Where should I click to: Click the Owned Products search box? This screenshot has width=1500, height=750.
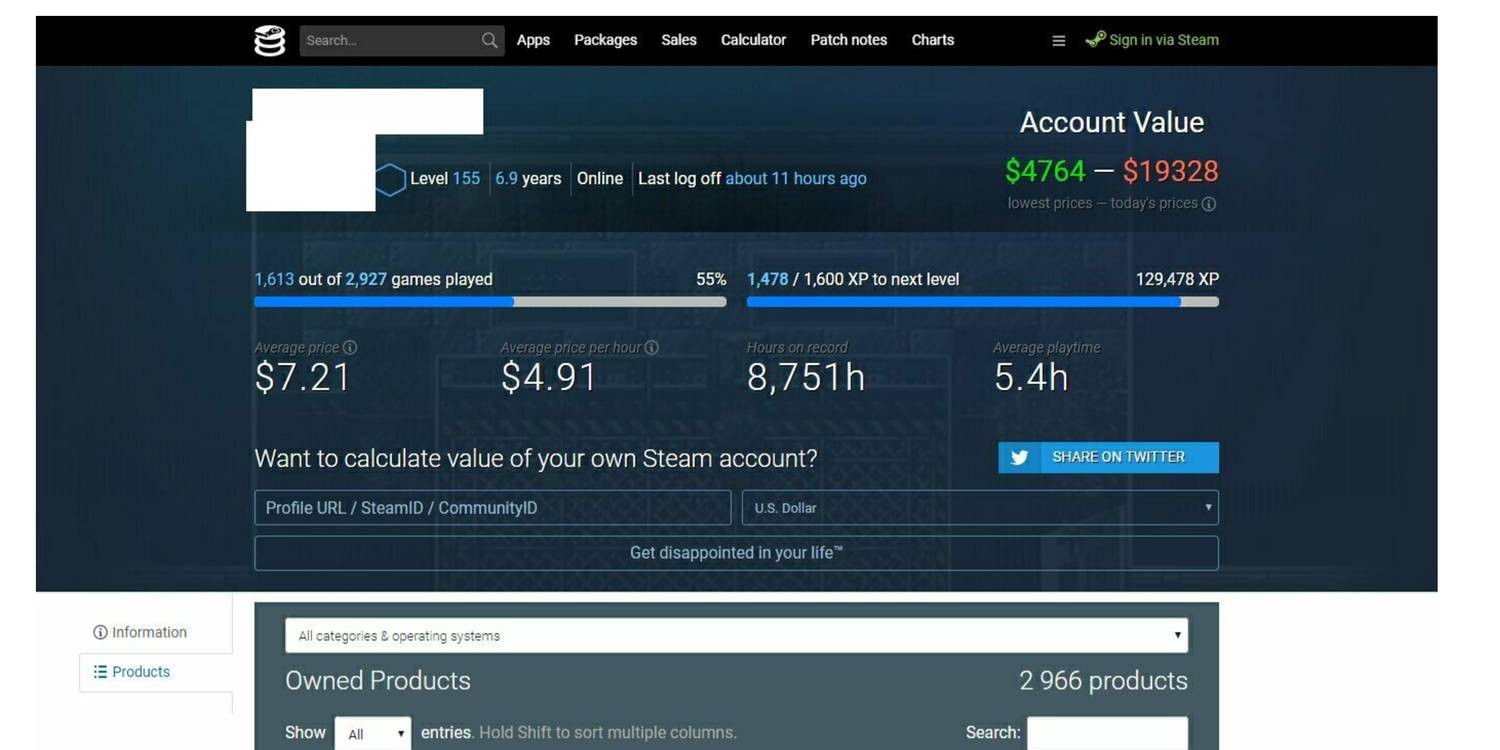click(1107, 733)
